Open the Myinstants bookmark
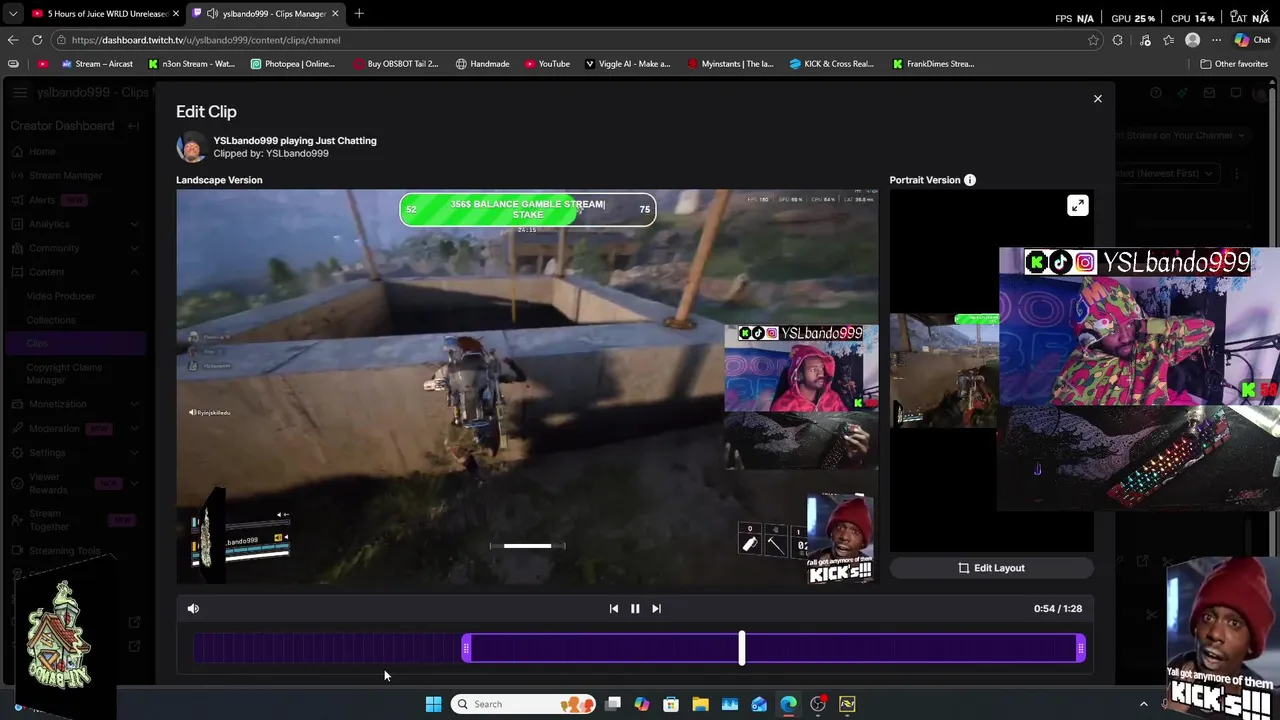The width and height of the screenshot is (1280, 720). tap(730, 64)
